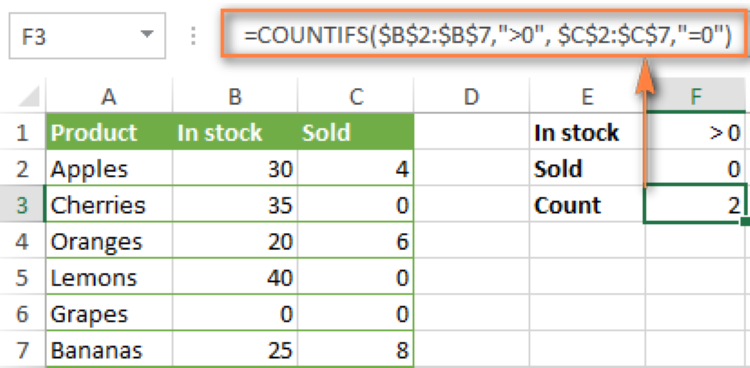
Task: Click Oranges stock value 20
Action: click(235, 241)
